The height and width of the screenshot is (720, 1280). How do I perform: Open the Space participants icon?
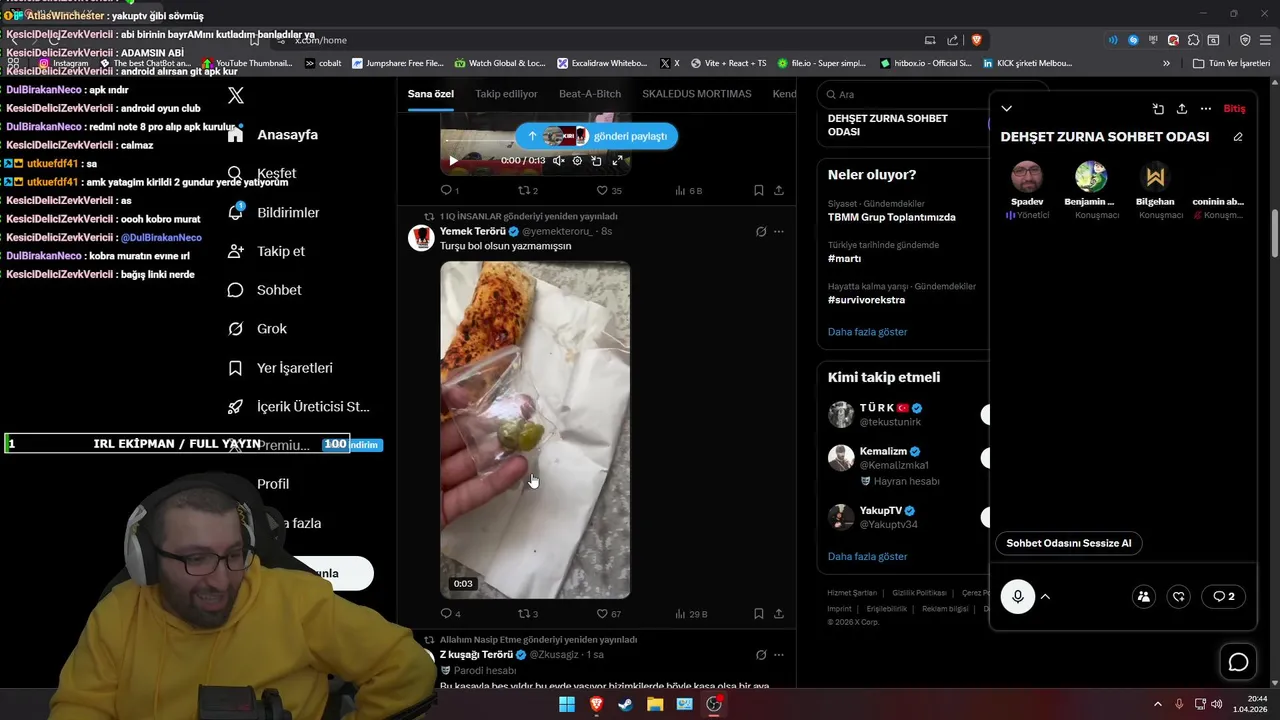tap(1144, 597)
